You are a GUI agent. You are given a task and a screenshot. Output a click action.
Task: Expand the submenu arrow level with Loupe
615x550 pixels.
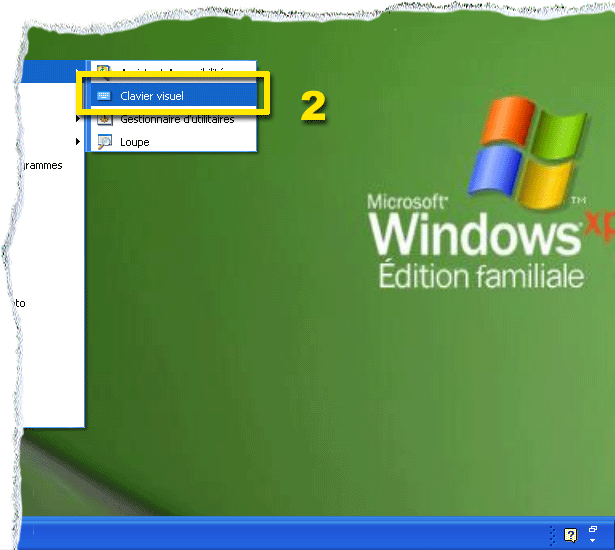click(78, 141)
